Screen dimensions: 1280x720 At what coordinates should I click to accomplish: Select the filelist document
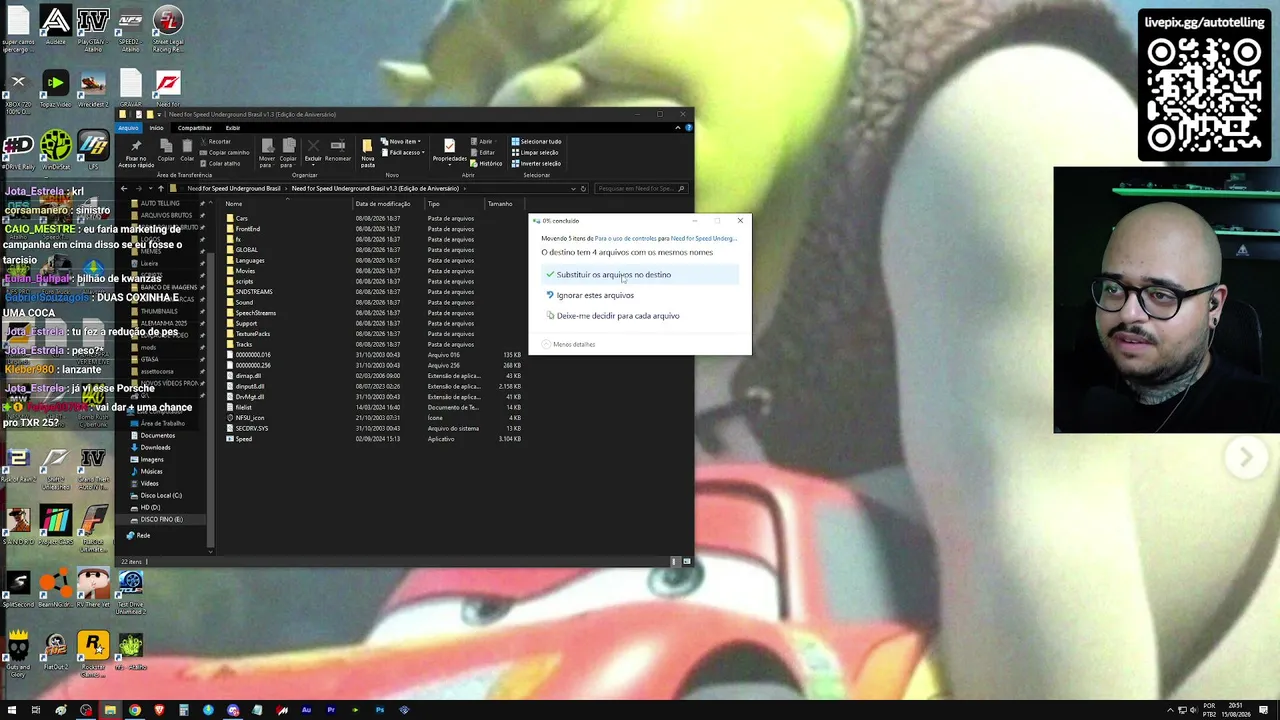click(243, 407)
